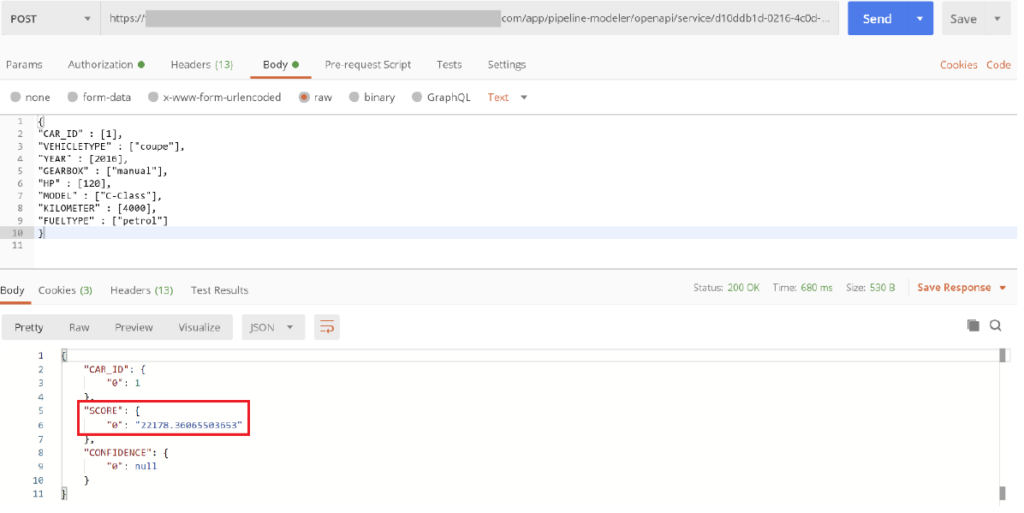Viewport: 1024px width, 513px height.
Task: Click the Code link
Action: (999, 65)
